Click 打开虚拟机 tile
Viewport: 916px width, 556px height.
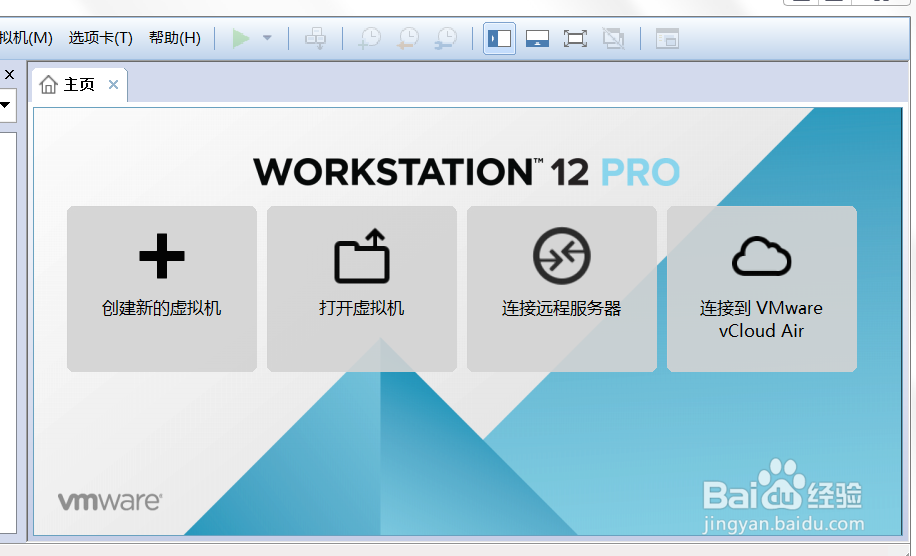(362, 289)
